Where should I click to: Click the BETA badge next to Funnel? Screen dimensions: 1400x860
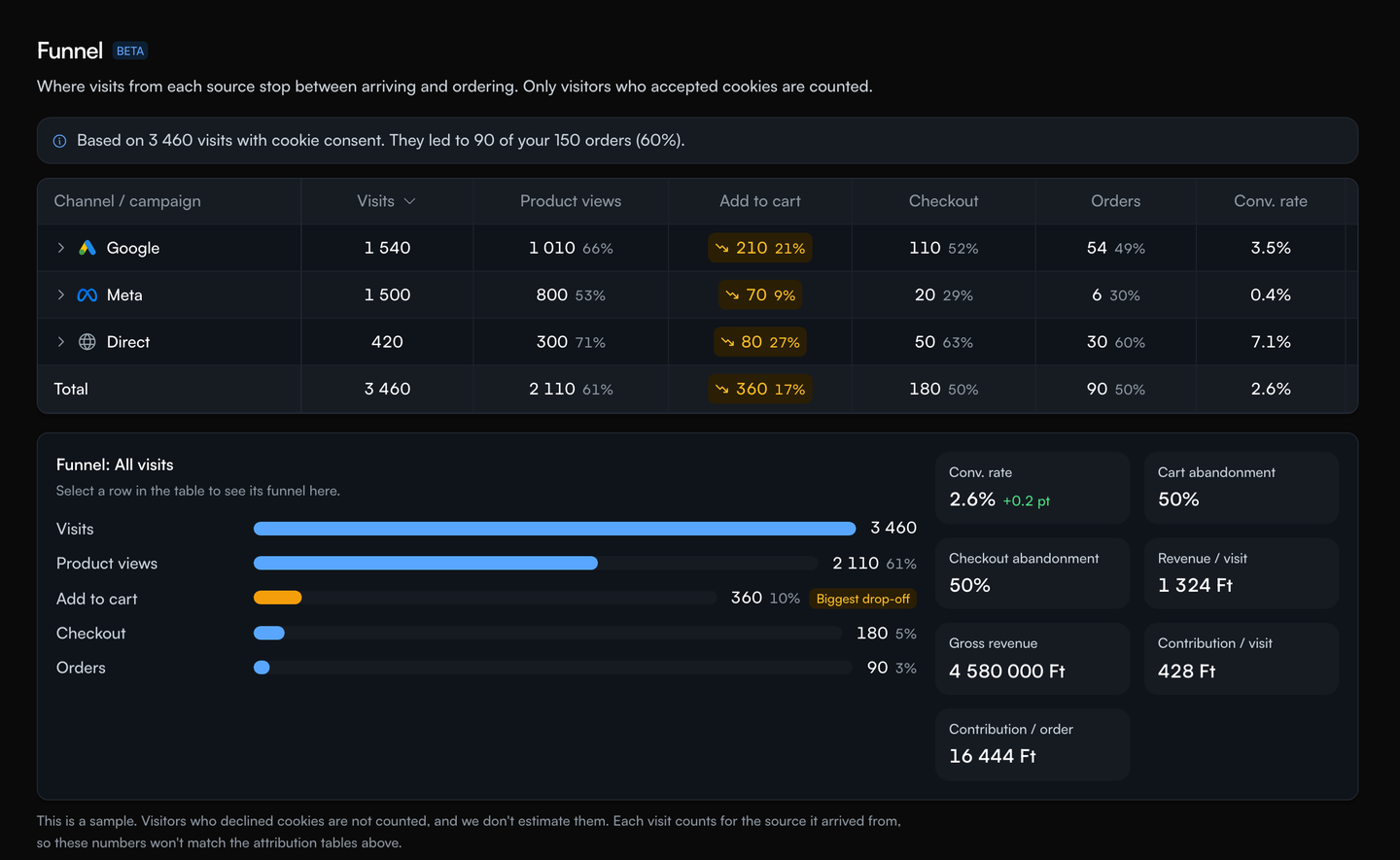[x=130, y=51]
